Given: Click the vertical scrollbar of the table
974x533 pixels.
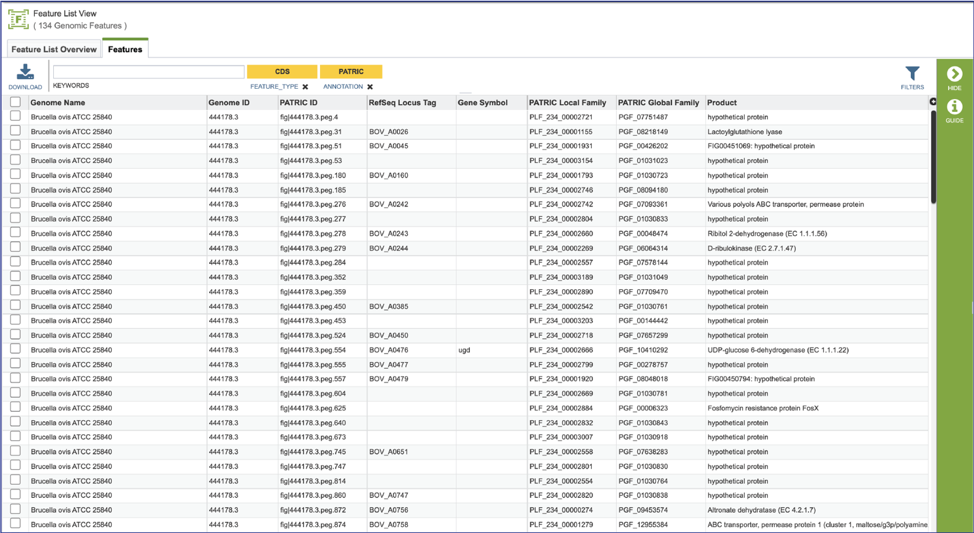Looking at the screenshot, I should point(933,157).
